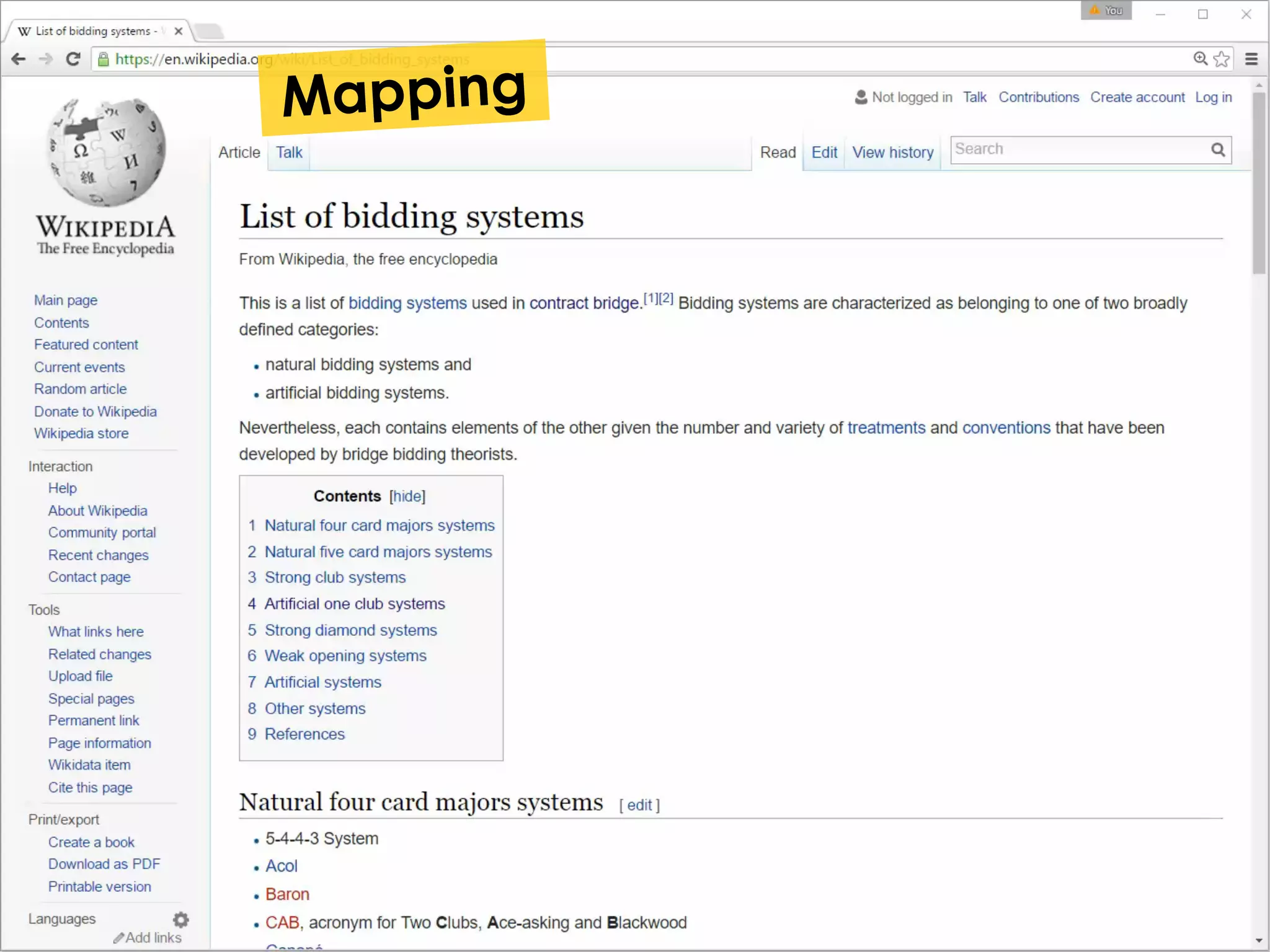Viewport: 1270px width, 952px height.
Task: Click Add links under Languages
Action: click(x=148, y=938)
